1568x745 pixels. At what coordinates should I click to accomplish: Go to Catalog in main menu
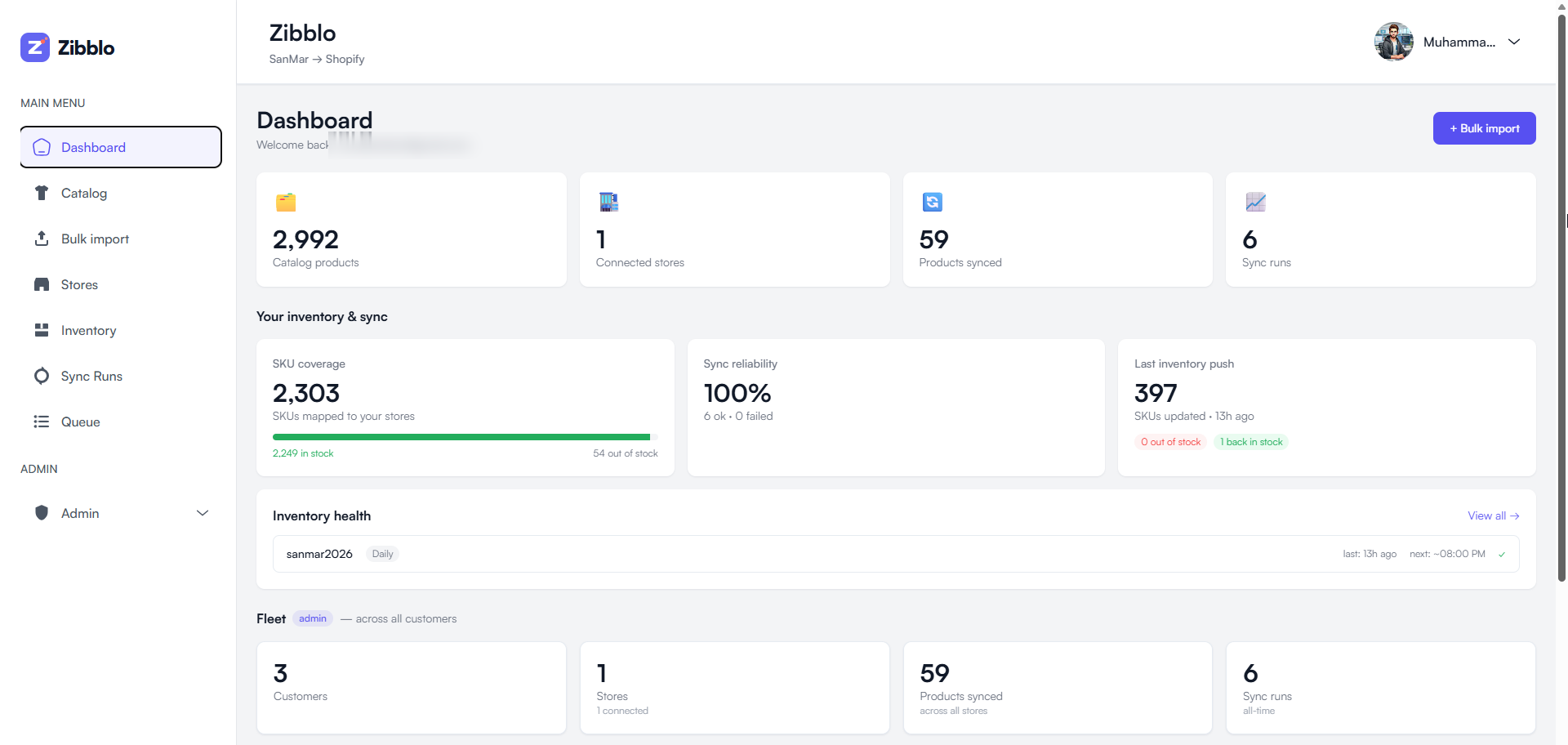pos(121,193)
